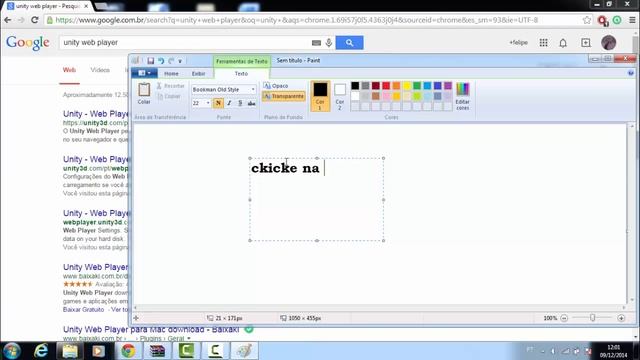The width and height of the screenshot is (640, 360).
Task: Click the Chrome reload page icon
Action: click(35, 20)
